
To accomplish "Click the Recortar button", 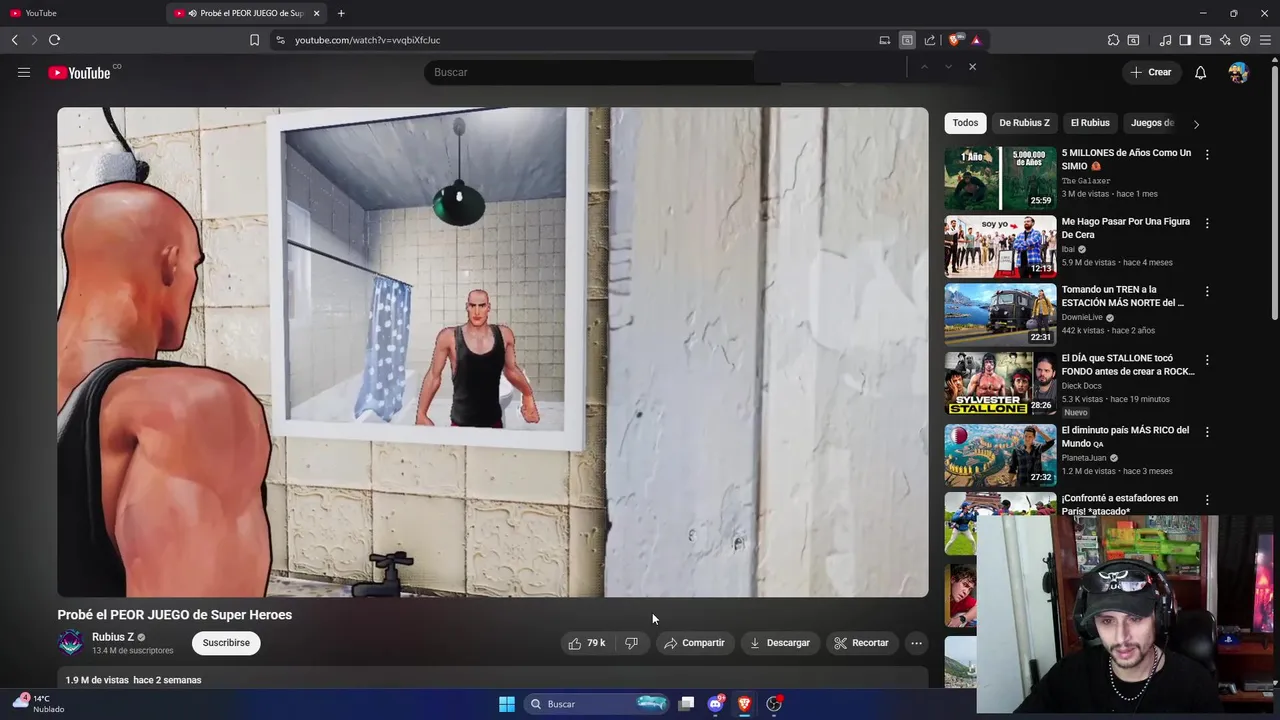I will (861, 643).
